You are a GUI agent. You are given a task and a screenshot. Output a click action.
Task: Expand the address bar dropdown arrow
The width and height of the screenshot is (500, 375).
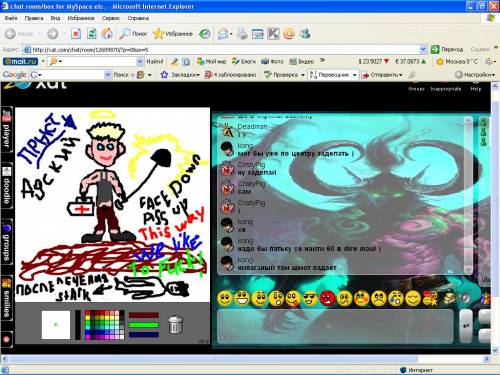[423, 50]
